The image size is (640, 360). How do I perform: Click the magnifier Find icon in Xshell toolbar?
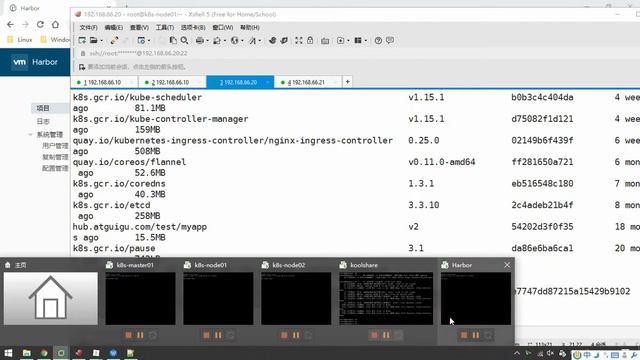pos(184,40)
